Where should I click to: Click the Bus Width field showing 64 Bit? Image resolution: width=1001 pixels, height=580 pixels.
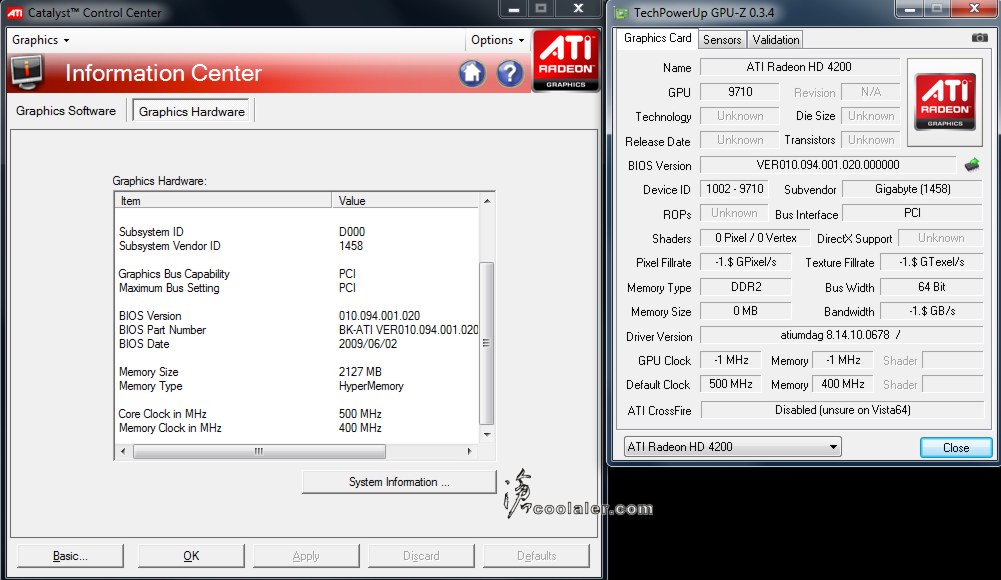pyautogui.click(x=931, y=287)
